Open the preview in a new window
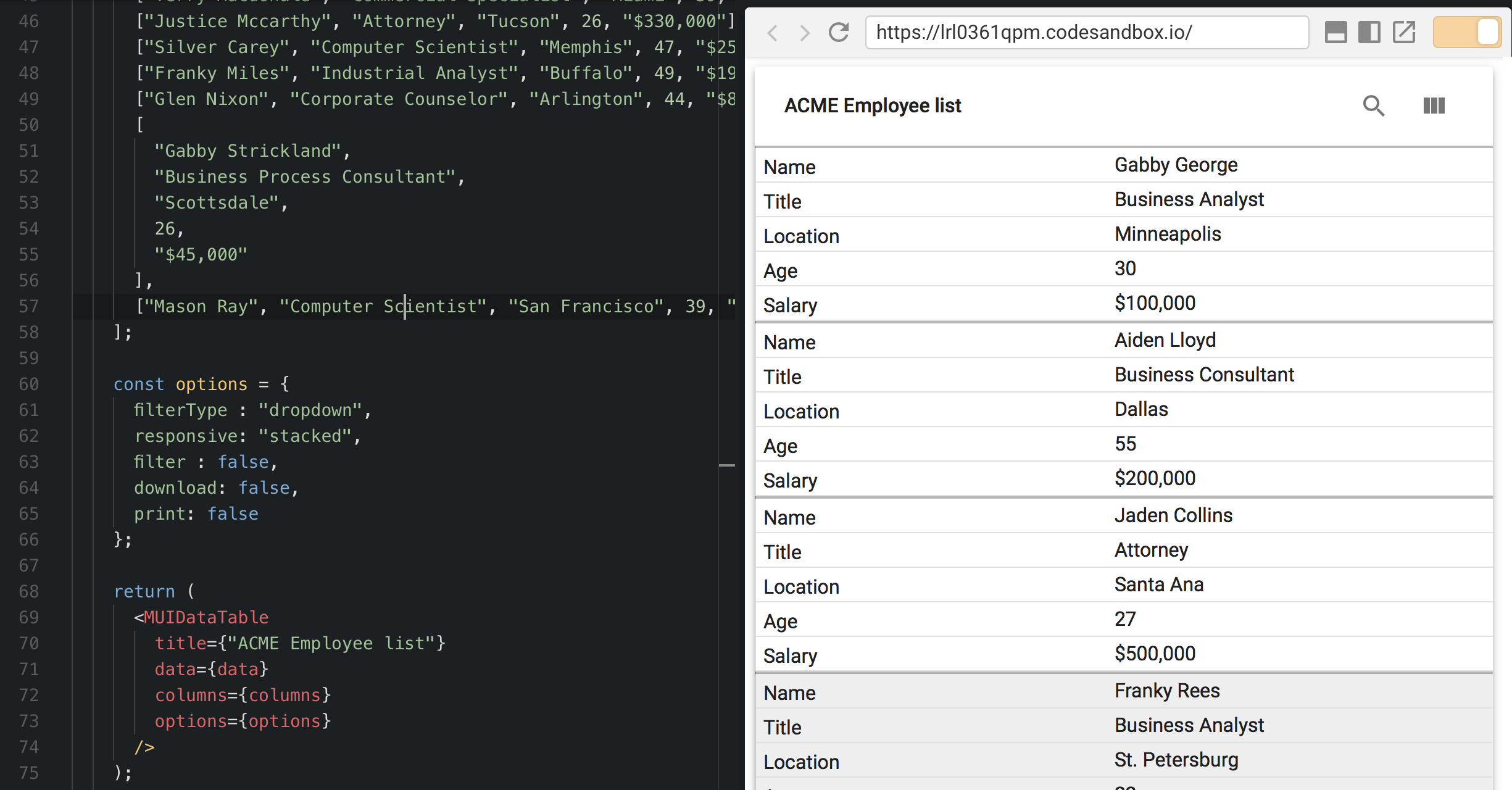The height and width of the screenshot is (790, 1512). coord(1403,32)
